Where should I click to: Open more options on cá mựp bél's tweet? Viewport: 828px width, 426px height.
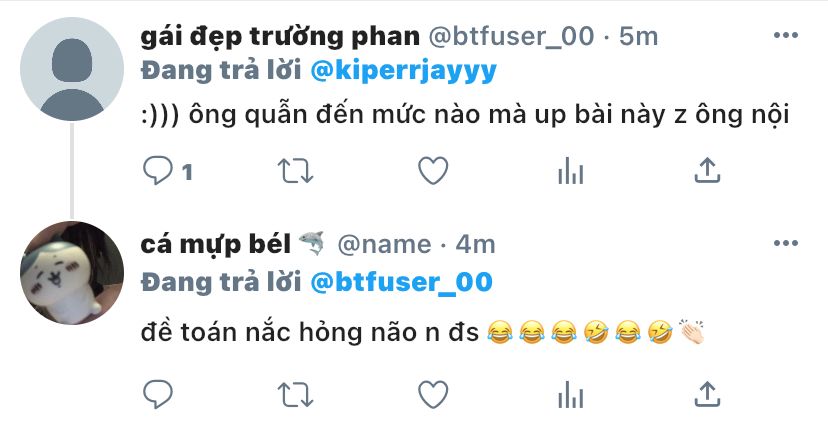click(786, 243)
